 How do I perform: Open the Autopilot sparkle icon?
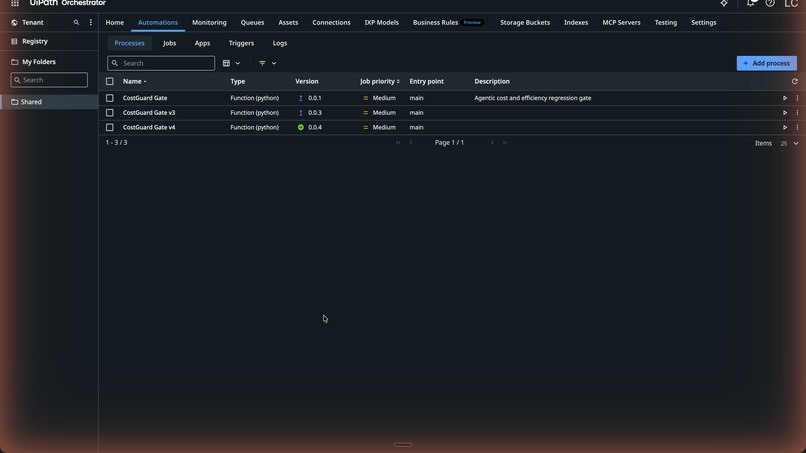[x=724, y=3]
